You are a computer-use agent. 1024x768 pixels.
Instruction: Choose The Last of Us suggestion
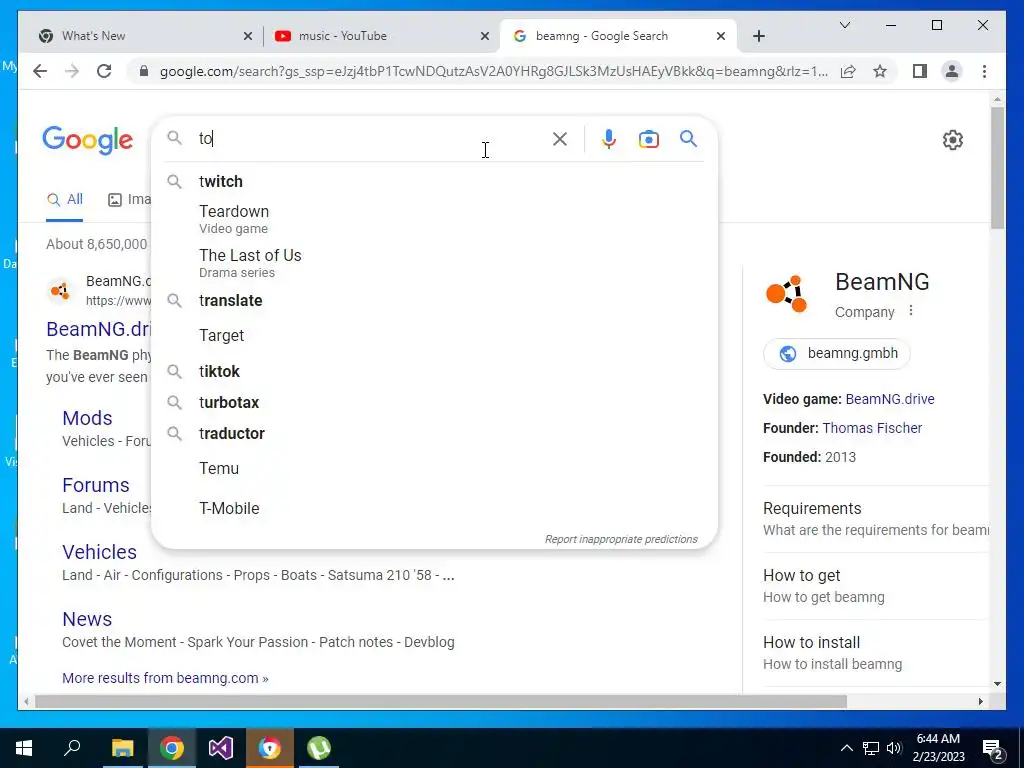pyautogui.click(x=434, y=263)
